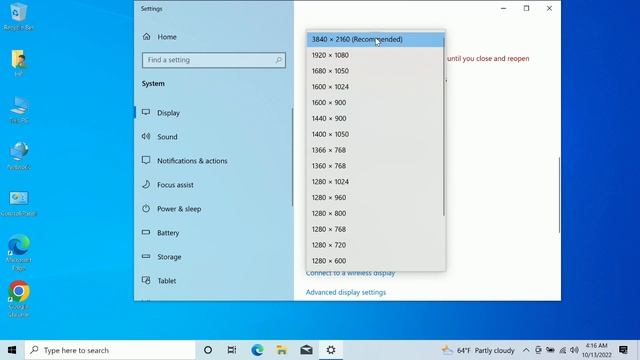Choose 3840 × 2160 (Recommended) resolution
The height and width of the screenshot is (360, 640).
click(x=376, y=40)
